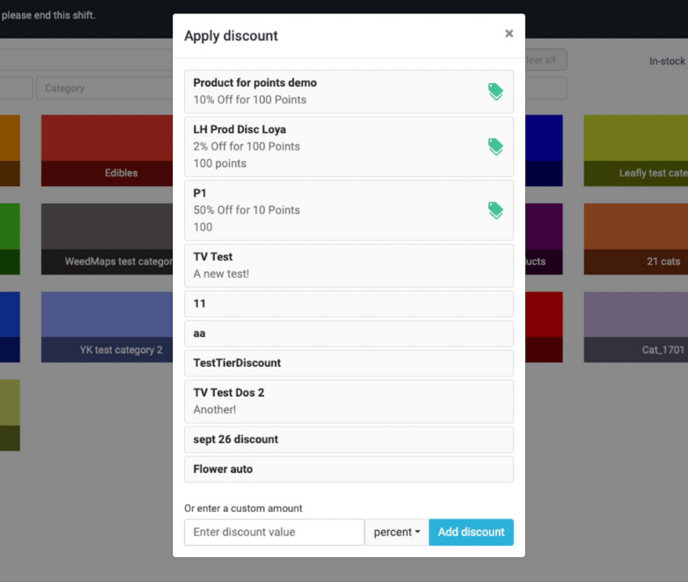This screenshot has height=582, width=688.
Task: Close the Apply discount dialog
Action: click(x=509, y=34)
